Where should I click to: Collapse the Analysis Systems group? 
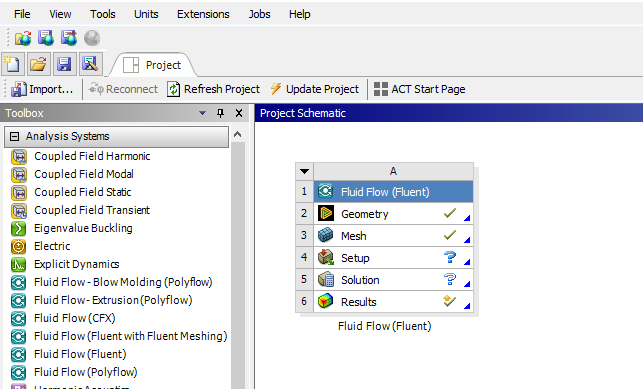[14, 136]
